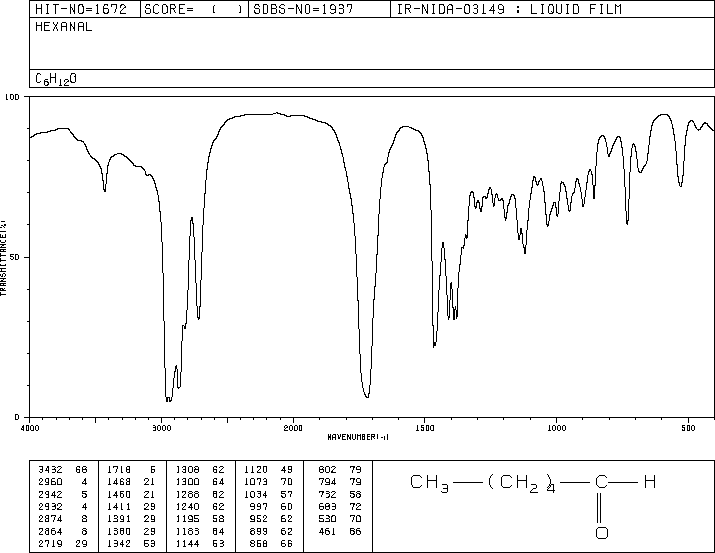This screenshot has width=715, height=553.
Task: Click peak entry 1460 in the table
Action: point(119,494)
